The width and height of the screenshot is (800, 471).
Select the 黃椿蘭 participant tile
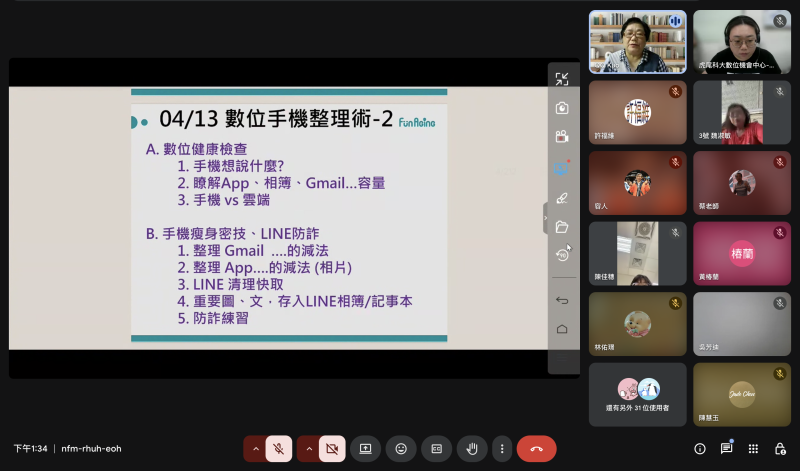coord(742,253)
